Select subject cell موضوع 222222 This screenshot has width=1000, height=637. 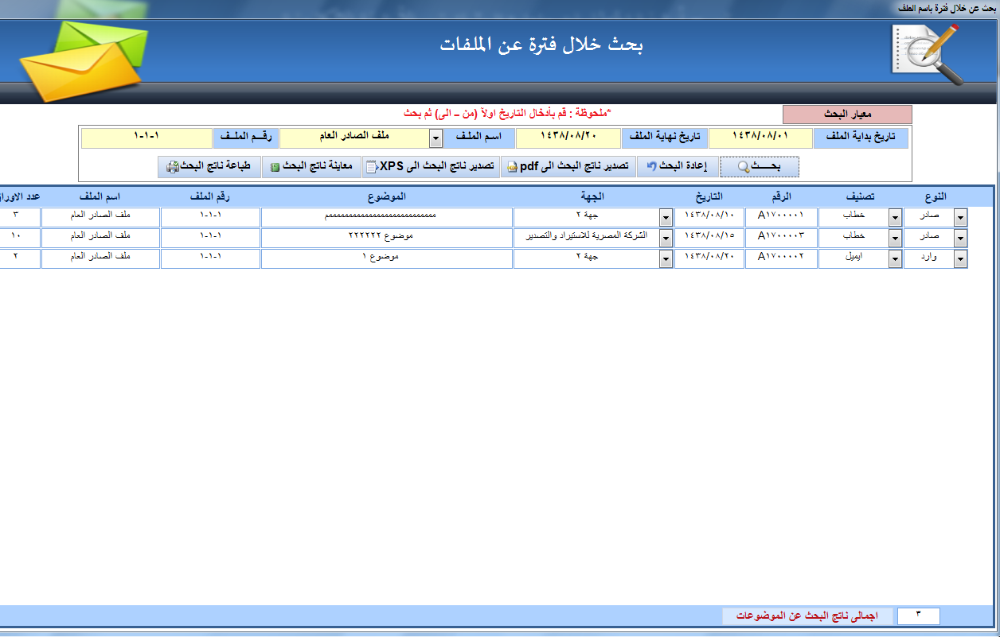386,237
